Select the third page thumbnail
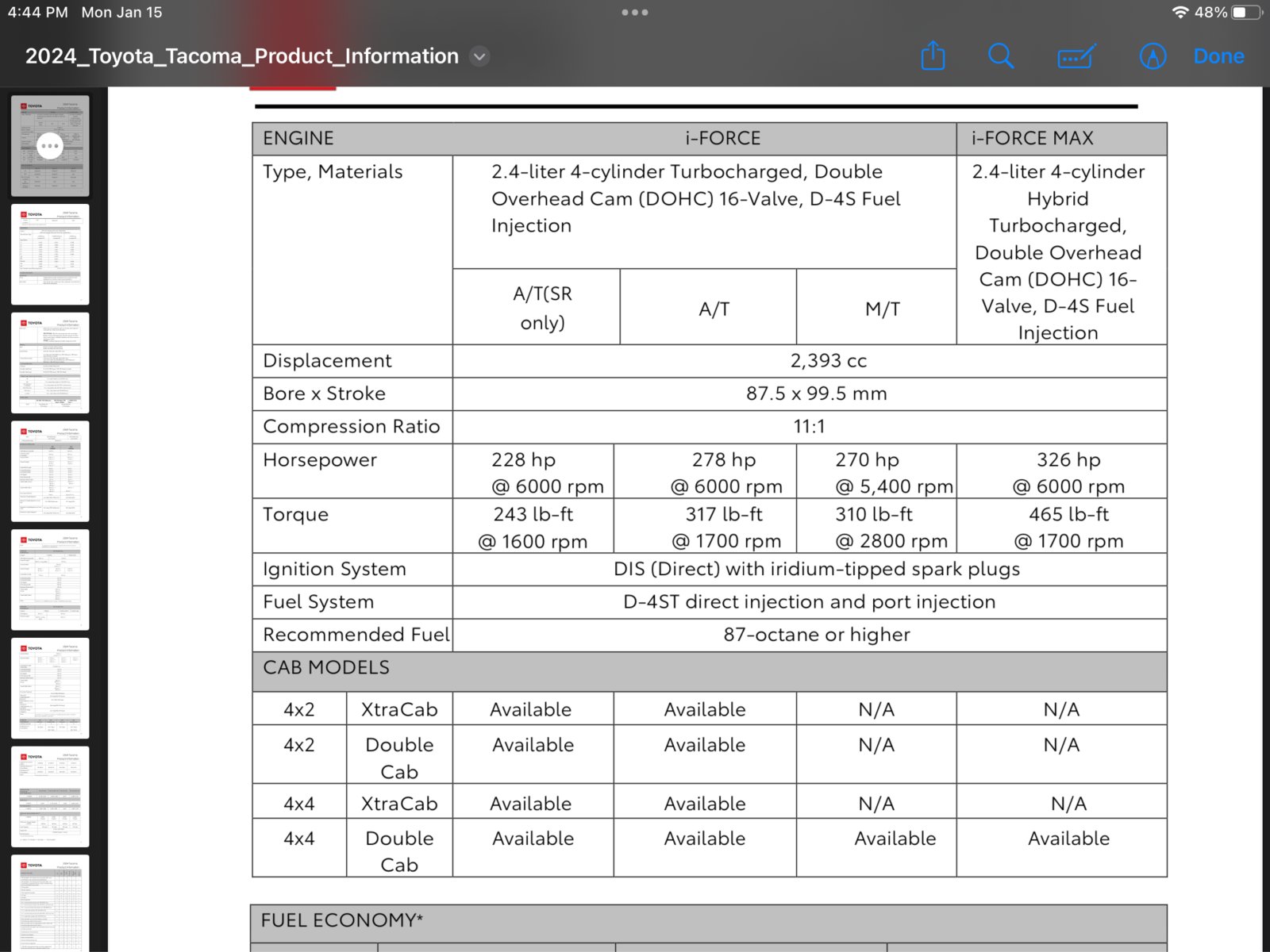The height and width of the screenshot is (952, 1270). (50, 363)
